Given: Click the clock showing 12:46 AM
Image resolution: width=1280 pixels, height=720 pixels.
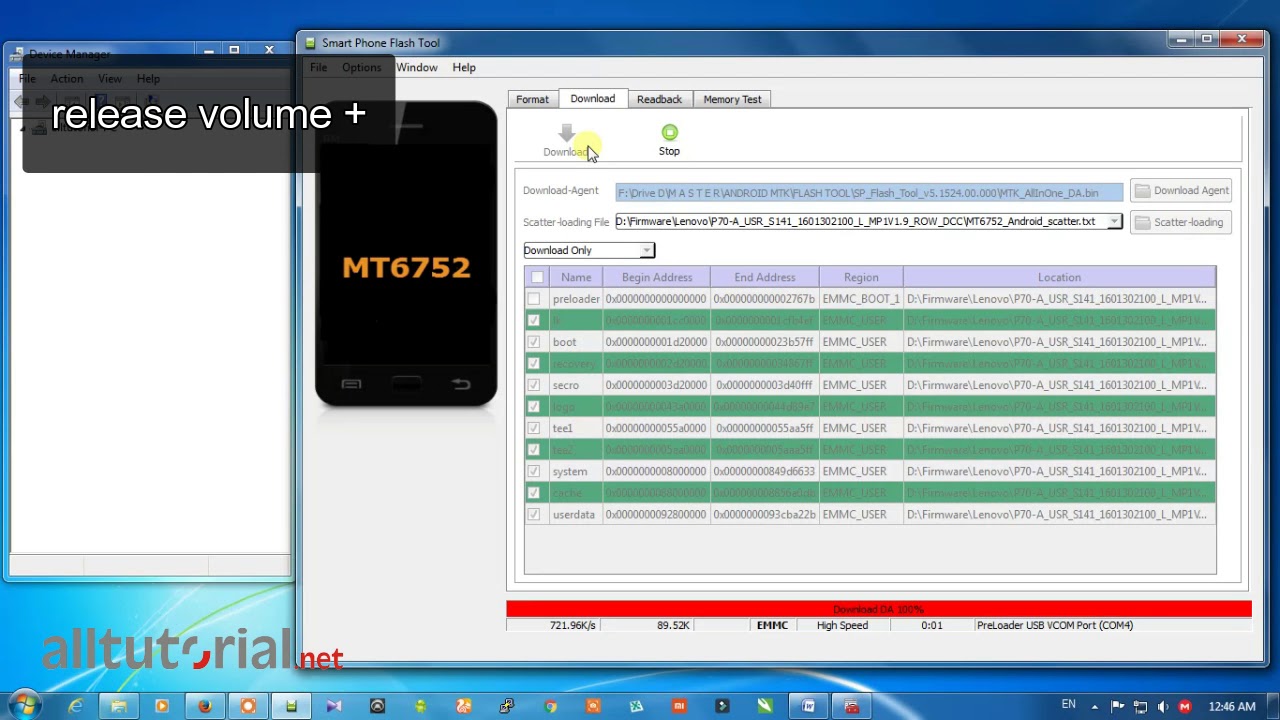Looking at the screenshot, I should click(x=1232, y=707).
